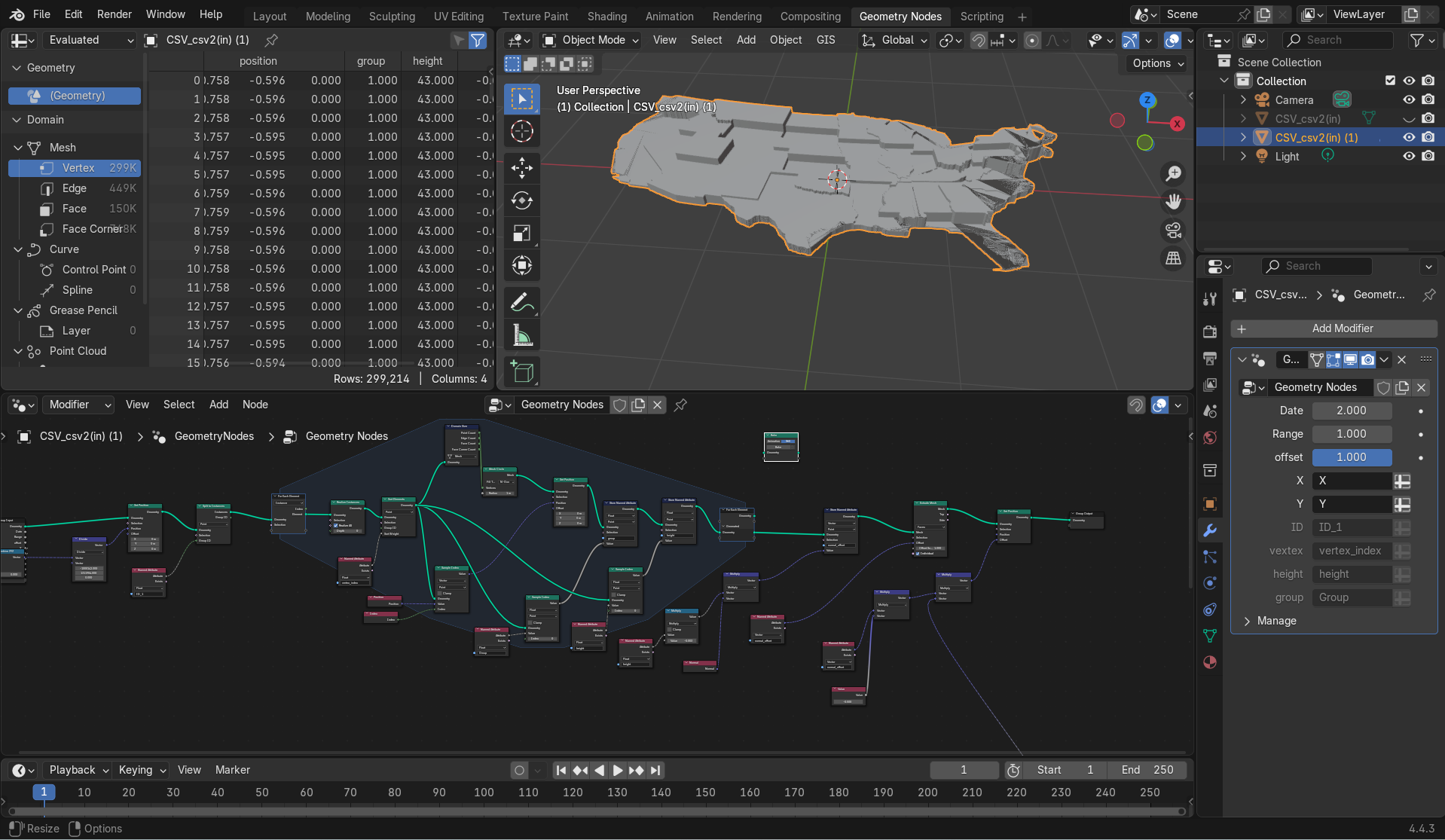The height and width of the screenshot is (840, 1445).
Task: Expand the Camera tree item
Action: [x=1243, y=99]
